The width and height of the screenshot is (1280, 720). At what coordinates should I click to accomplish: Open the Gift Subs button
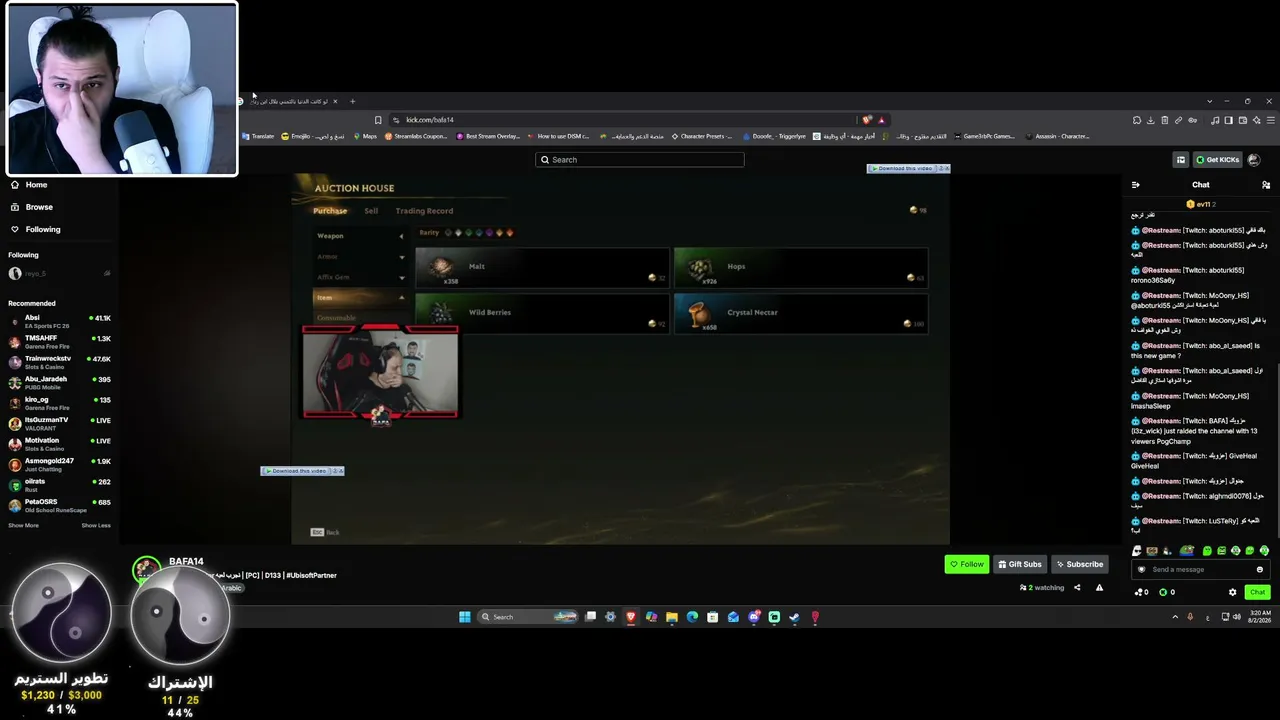point(1020,564)
